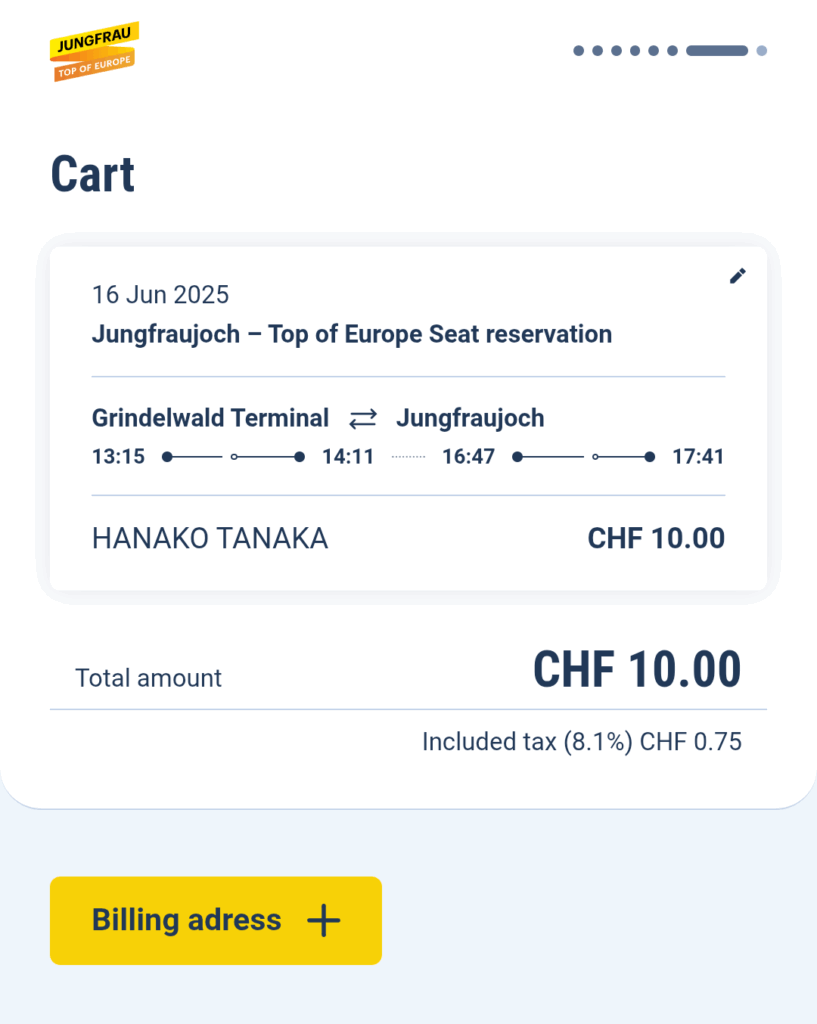Click the plus icon in Billing adress button
Image resolution: width=817 pixels, height=1024 pixels.
pyautogui.click(x=324, y=921)
